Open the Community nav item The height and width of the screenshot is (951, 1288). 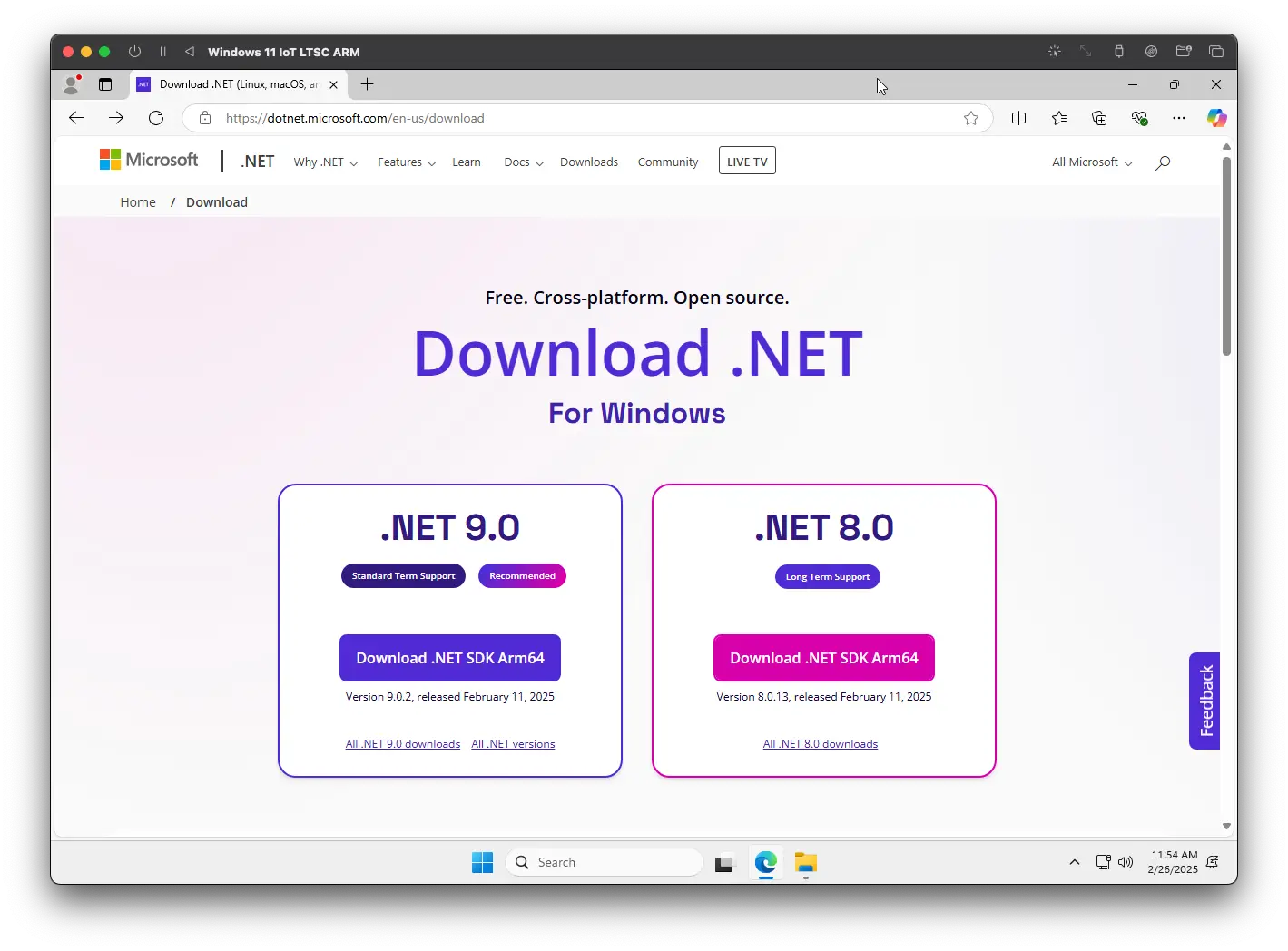pos(667,162)
